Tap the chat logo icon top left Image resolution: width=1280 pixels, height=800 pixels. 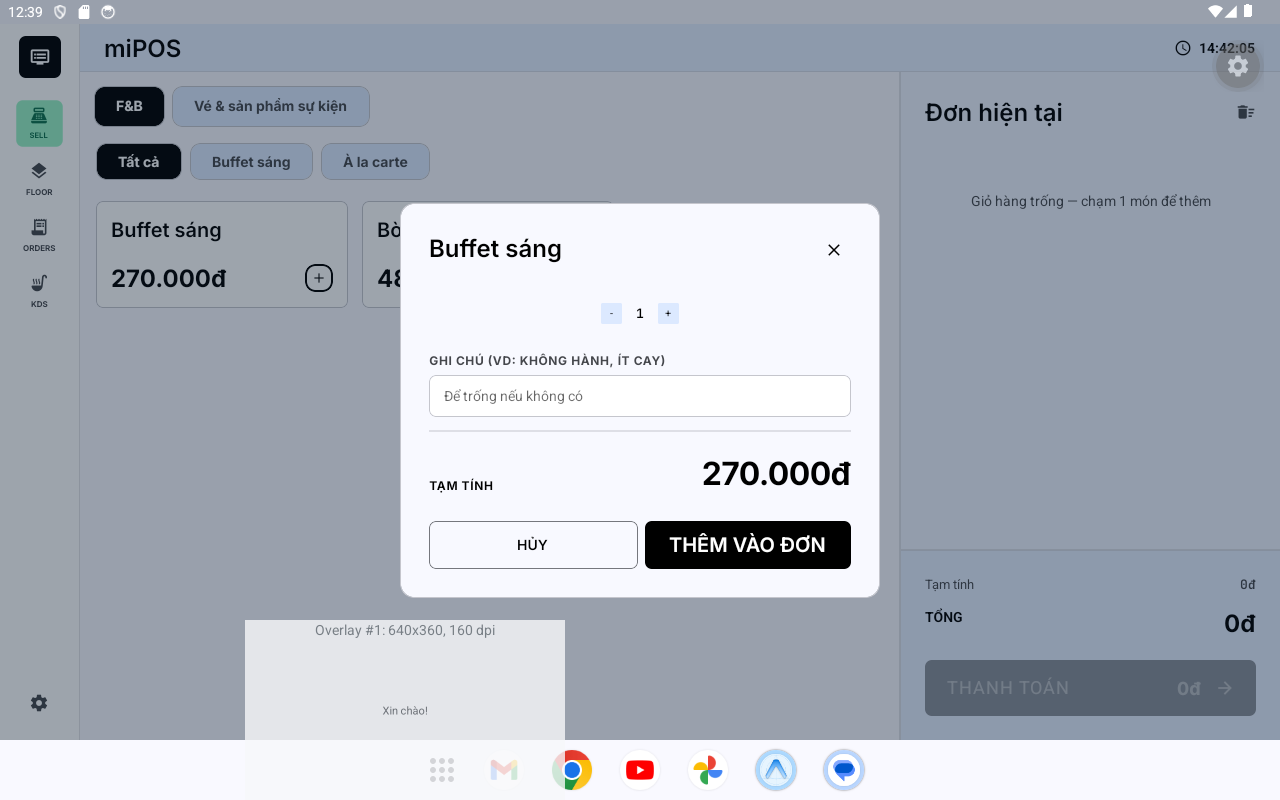(x=40, y=57)
